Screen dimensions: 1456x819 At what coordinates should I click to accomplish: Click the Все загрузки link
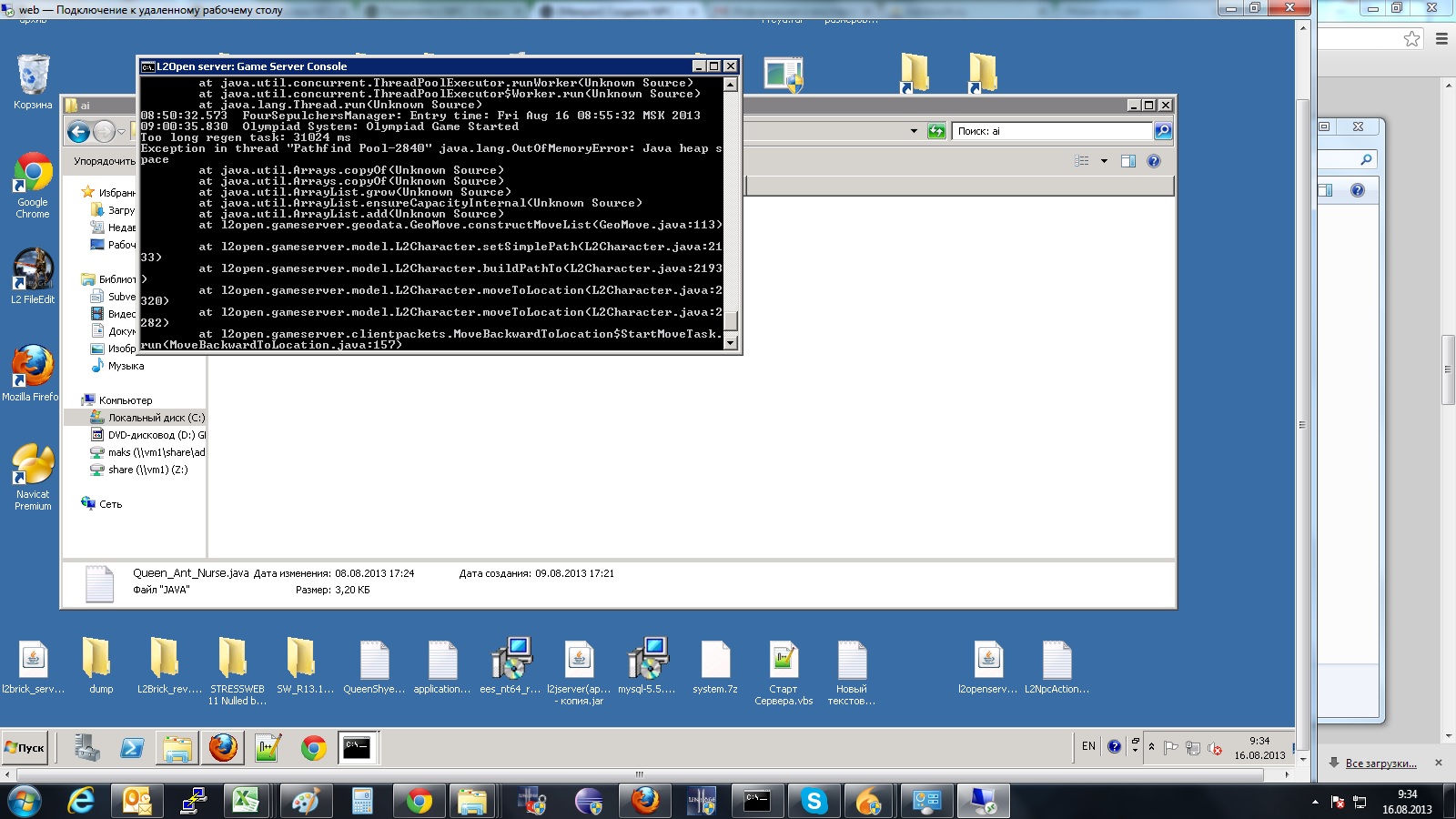(x=1380, y=763)
